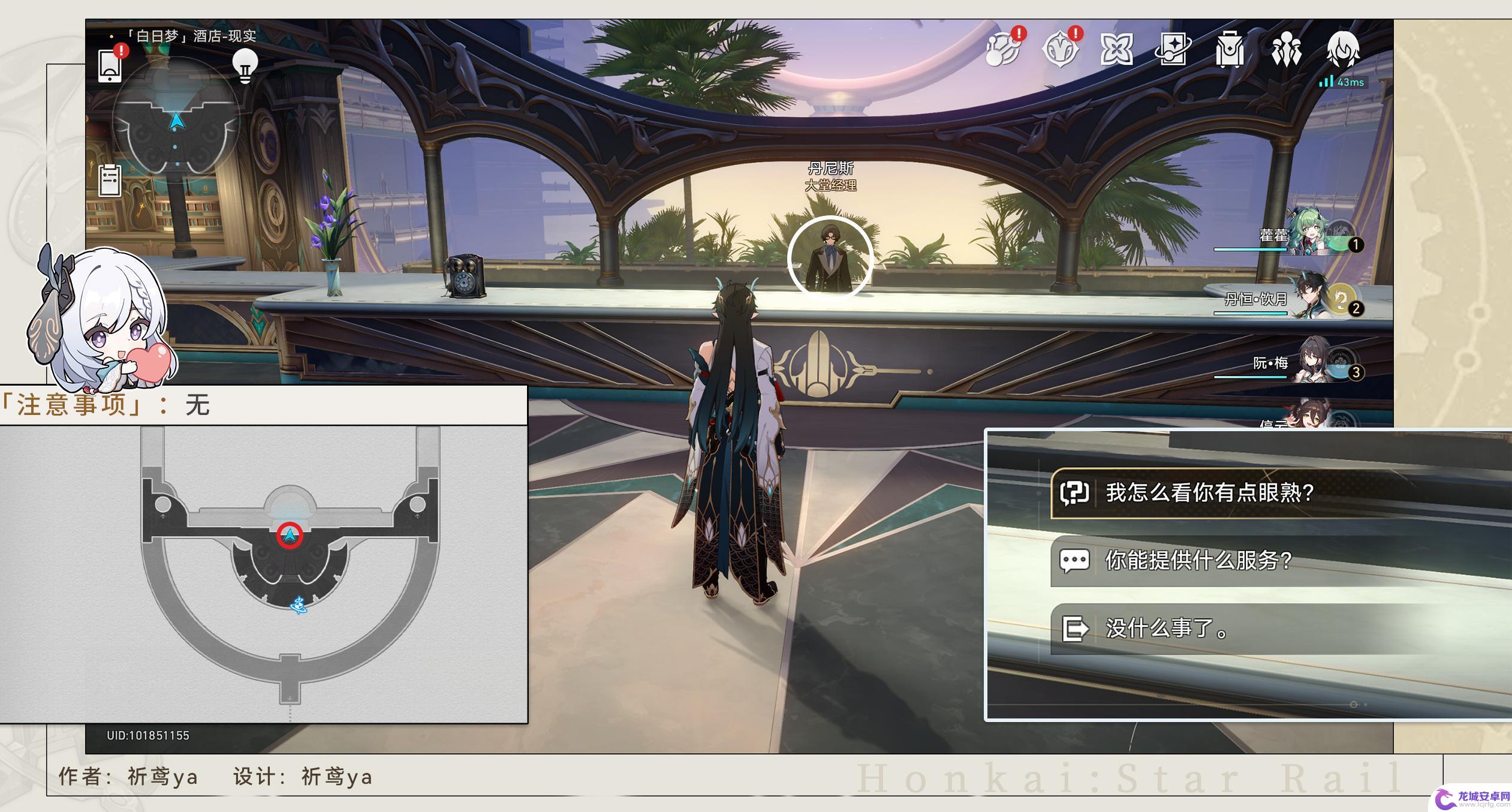
Task: Click the 大堂经理 title label
Action: pos(830,185)
